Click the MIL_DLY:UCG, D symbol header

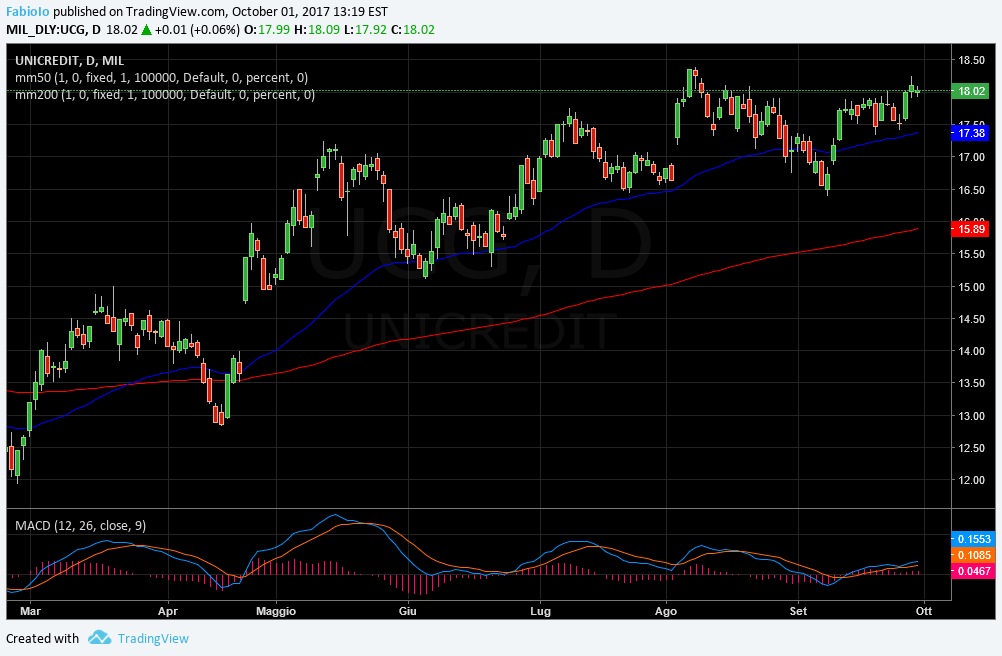tap(54, 29)
